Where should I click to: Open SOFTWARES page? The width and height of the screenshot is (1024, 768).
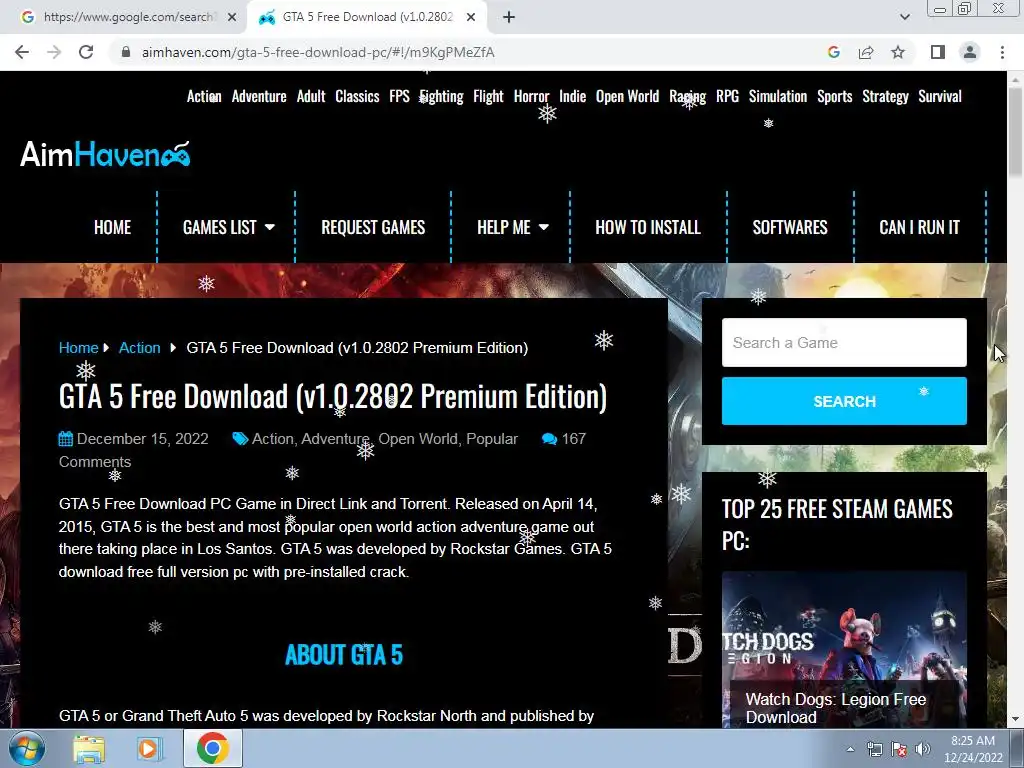[x=790, y=227]
